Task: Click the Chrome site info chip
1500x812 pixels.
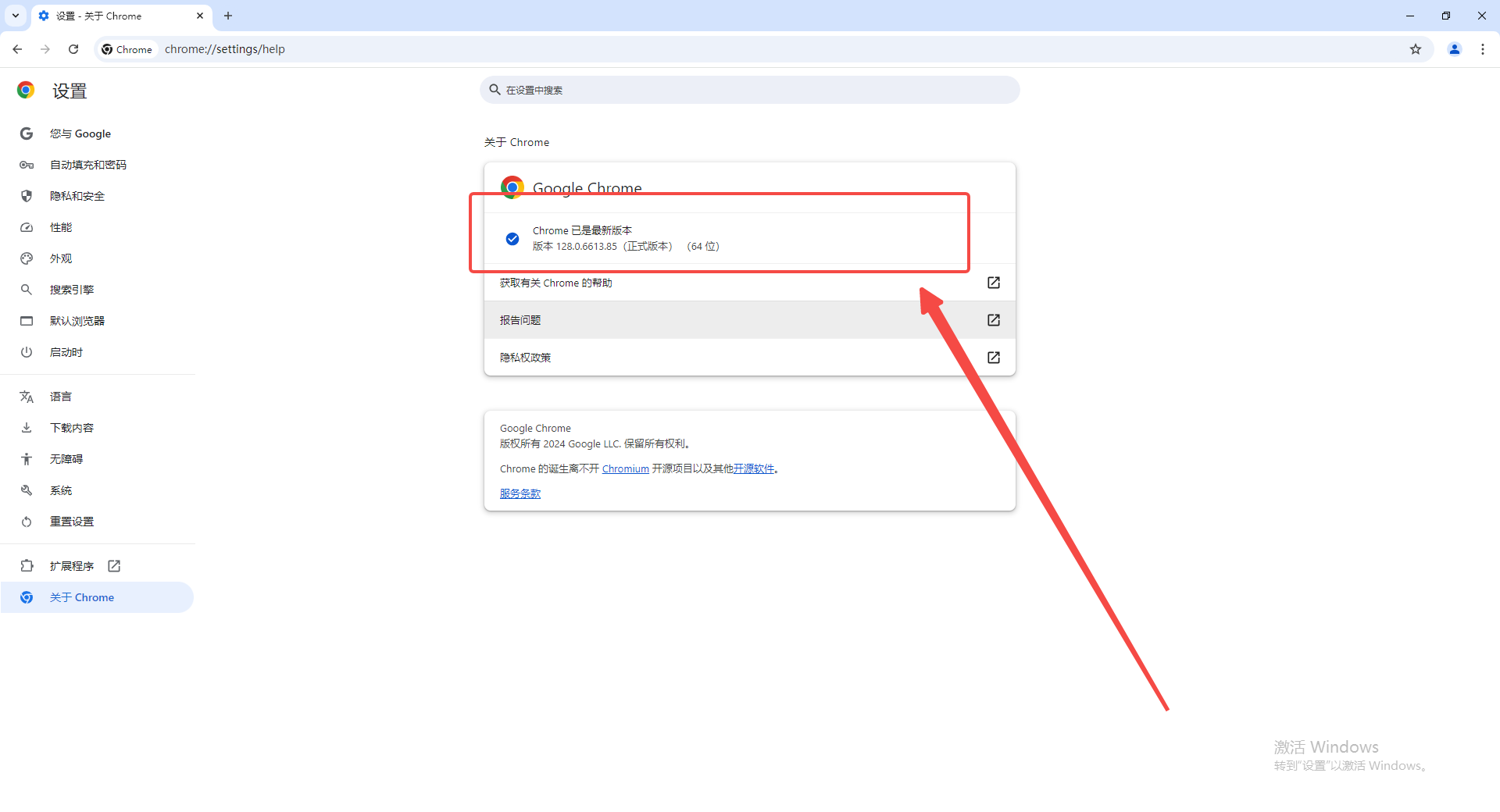Action: point(127,49)
